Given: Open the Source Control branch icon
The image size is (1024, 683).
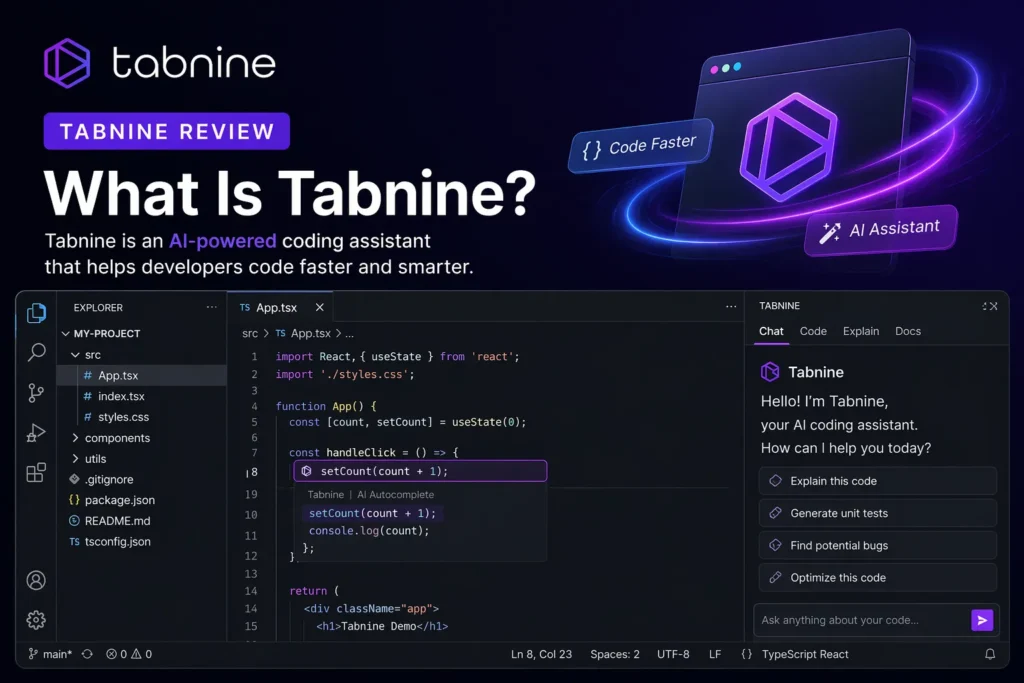Looking at the screenshot, I should [36, 392].
